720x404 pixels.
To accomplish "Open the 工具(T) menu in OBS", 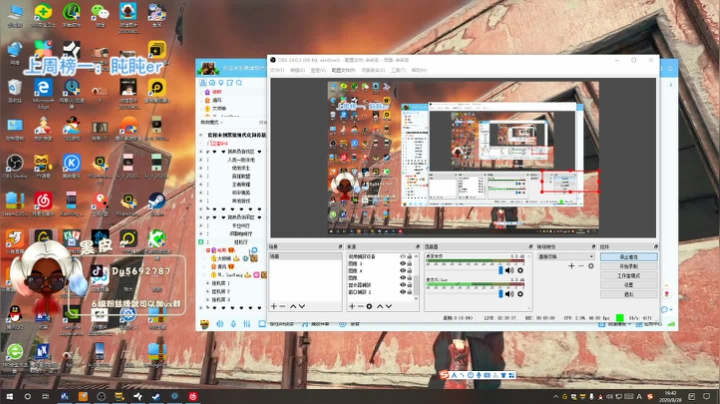I will 398,70.
